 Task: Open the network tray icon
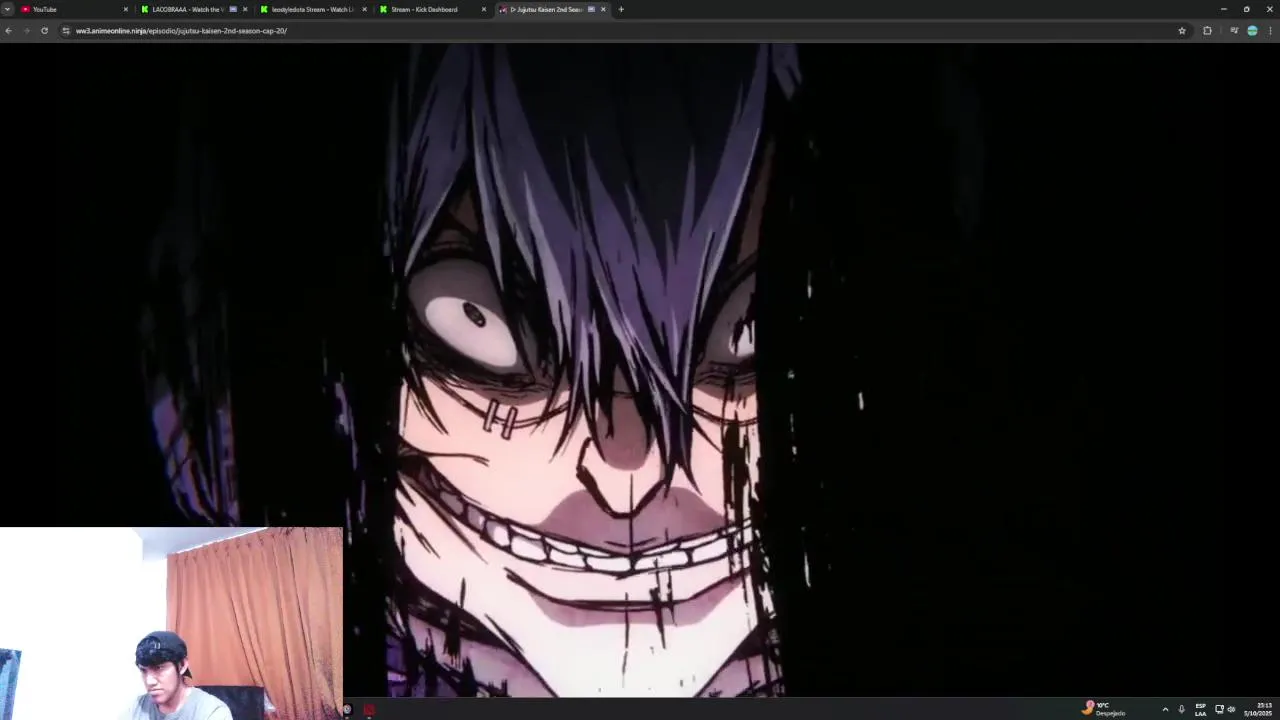pos(1219,709)
